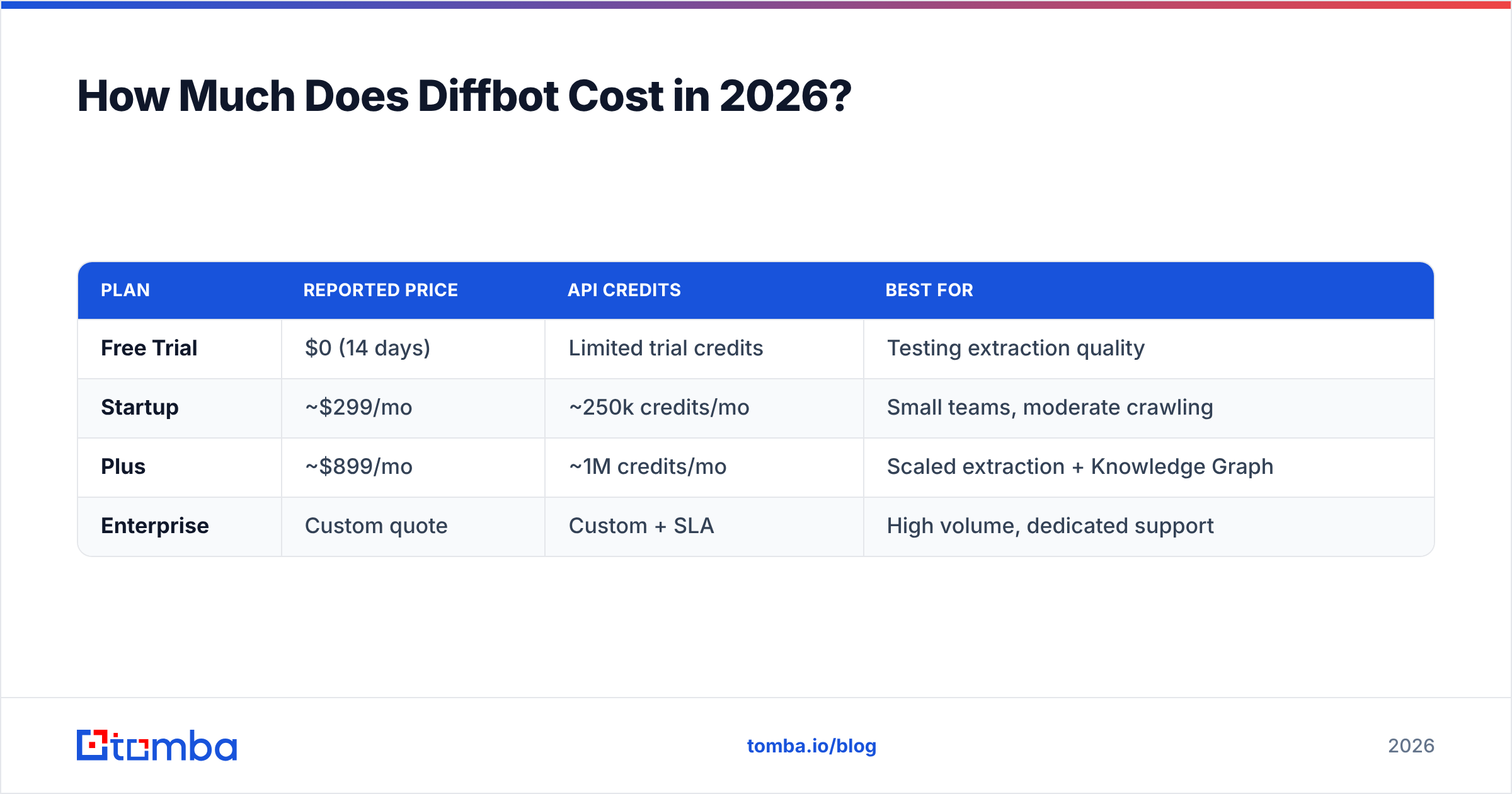Click the '~$899/mo' price cell
Screen dimensions: 1512x794
[x=413, y=467]
